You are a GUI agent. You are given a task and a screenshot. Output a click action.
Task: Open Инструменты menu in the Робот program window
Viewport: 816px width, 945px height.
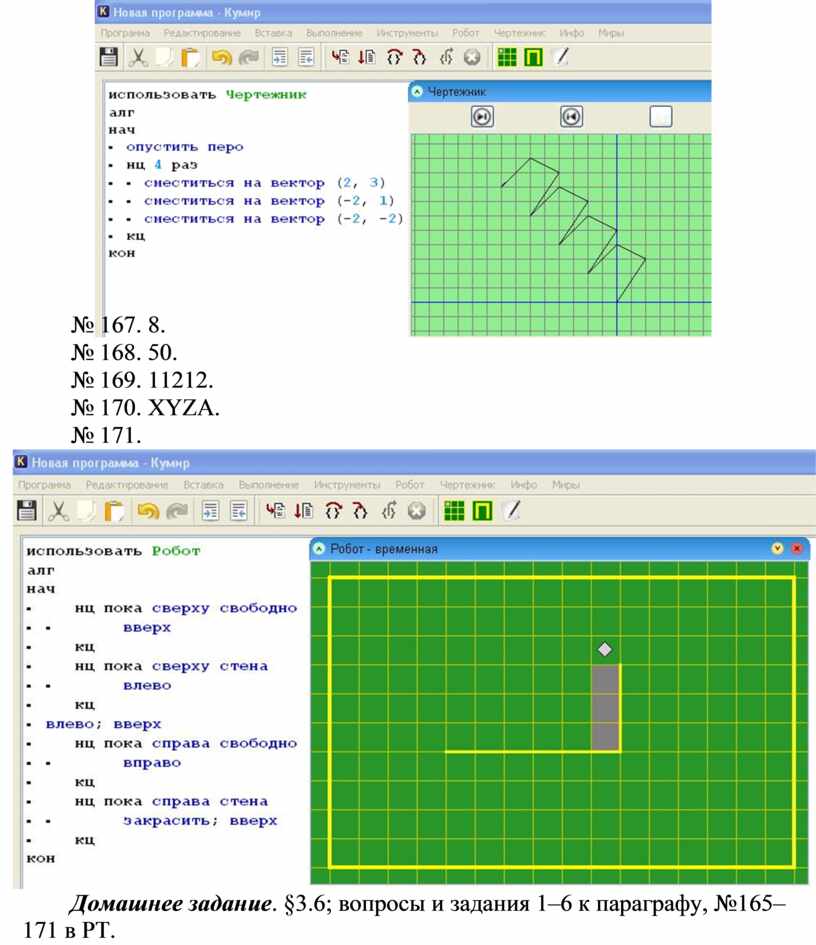tap(347, 485)
